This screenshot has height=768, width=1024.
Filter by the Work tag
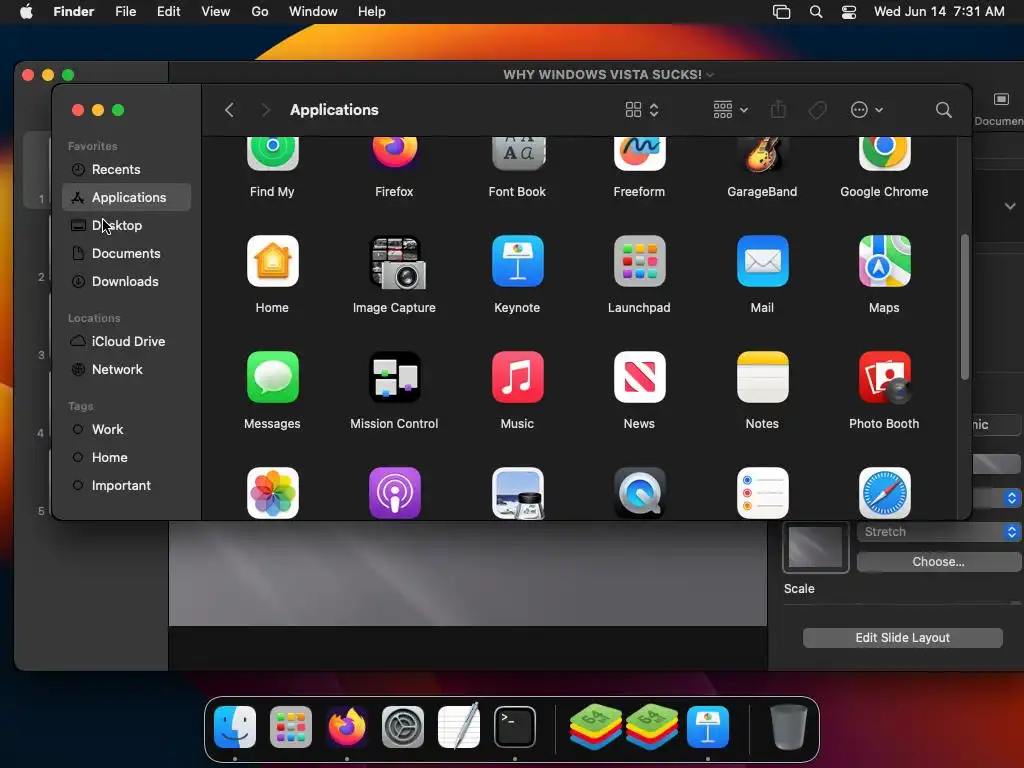pos(127,430)
